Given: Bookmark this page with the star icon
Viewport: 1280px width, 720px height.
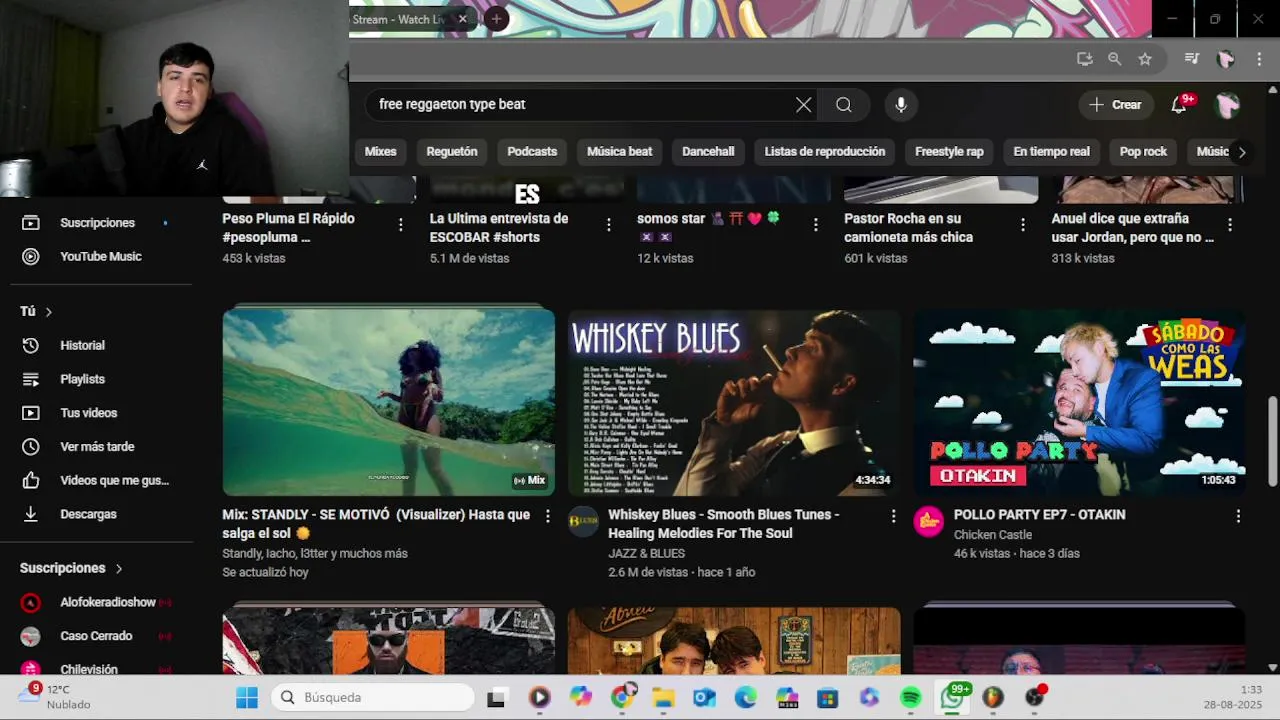Looking at the screenshot, I should point(1145,59).
